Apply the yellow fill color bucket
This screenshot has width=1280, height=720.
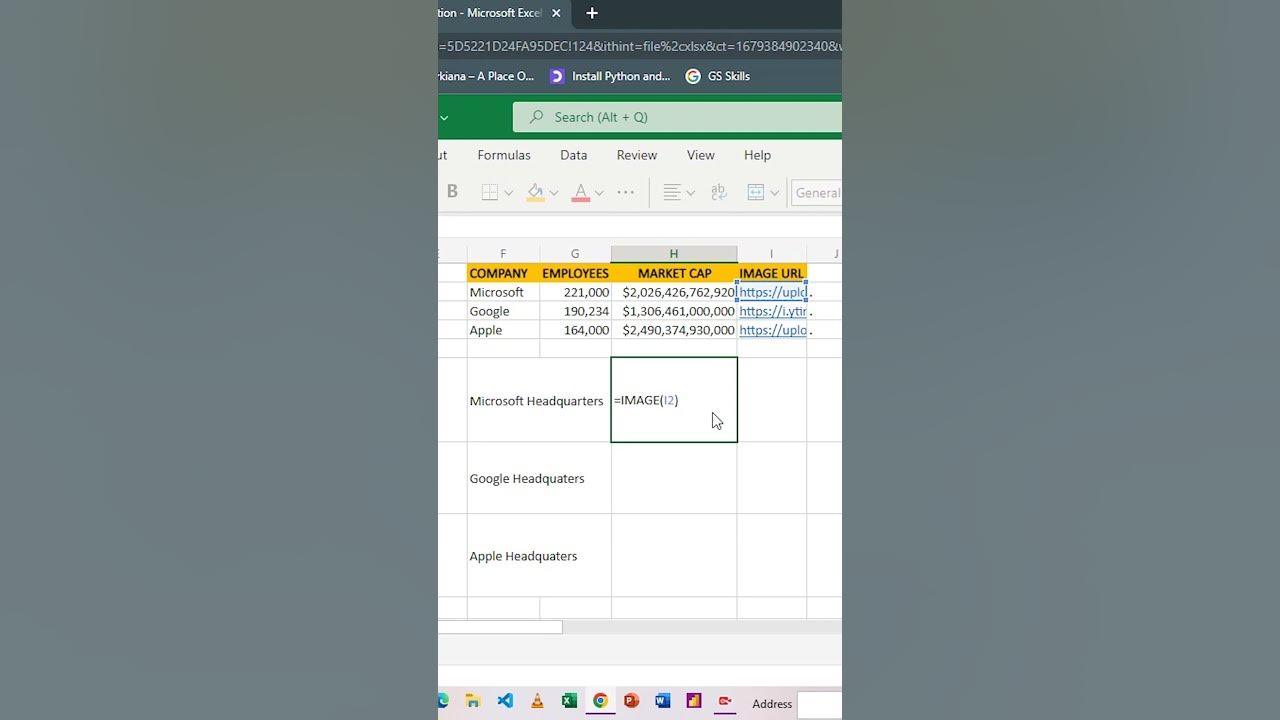tap(535, 192)
